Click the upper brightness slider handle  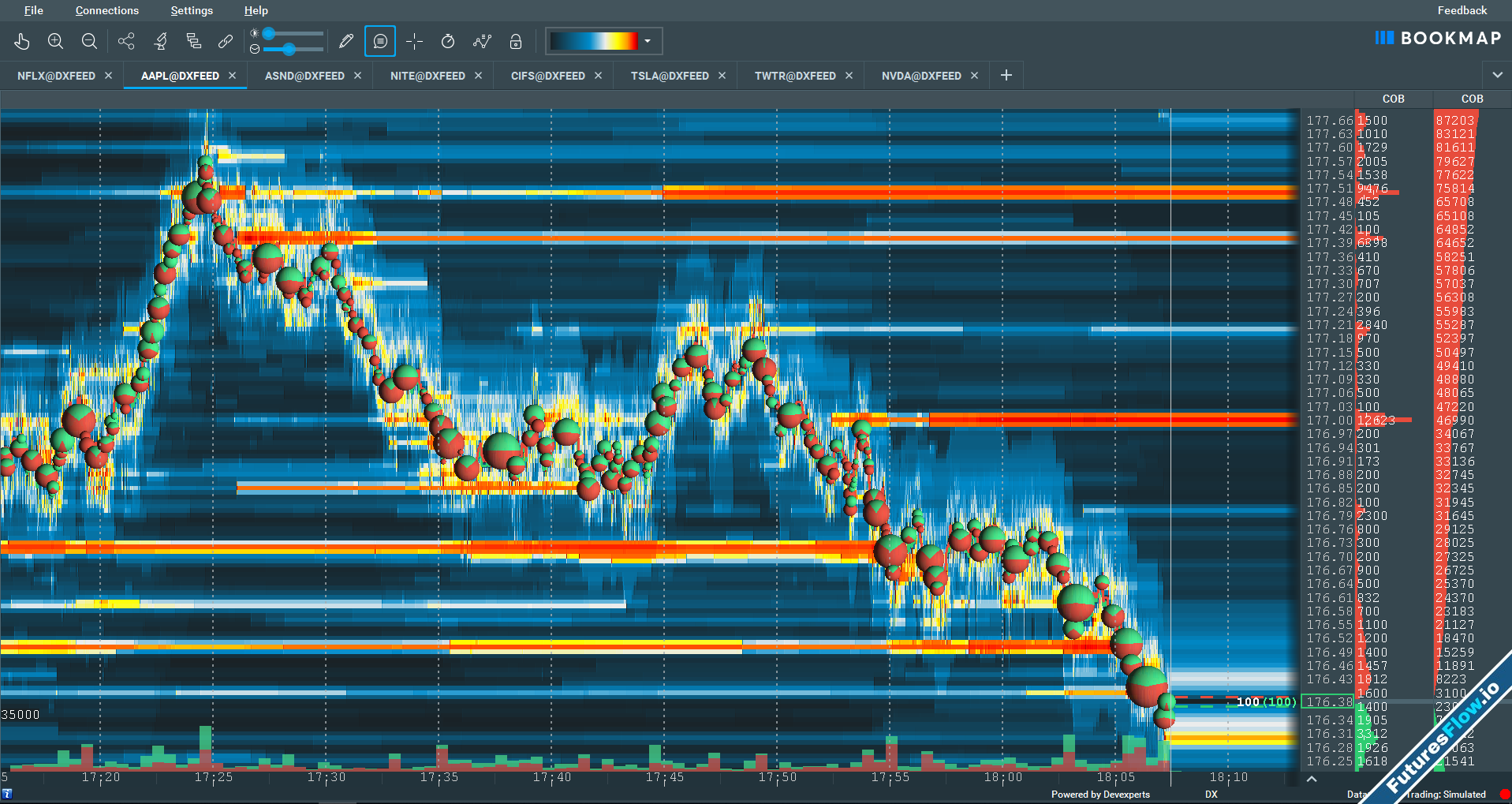click(x=269, y=33)
